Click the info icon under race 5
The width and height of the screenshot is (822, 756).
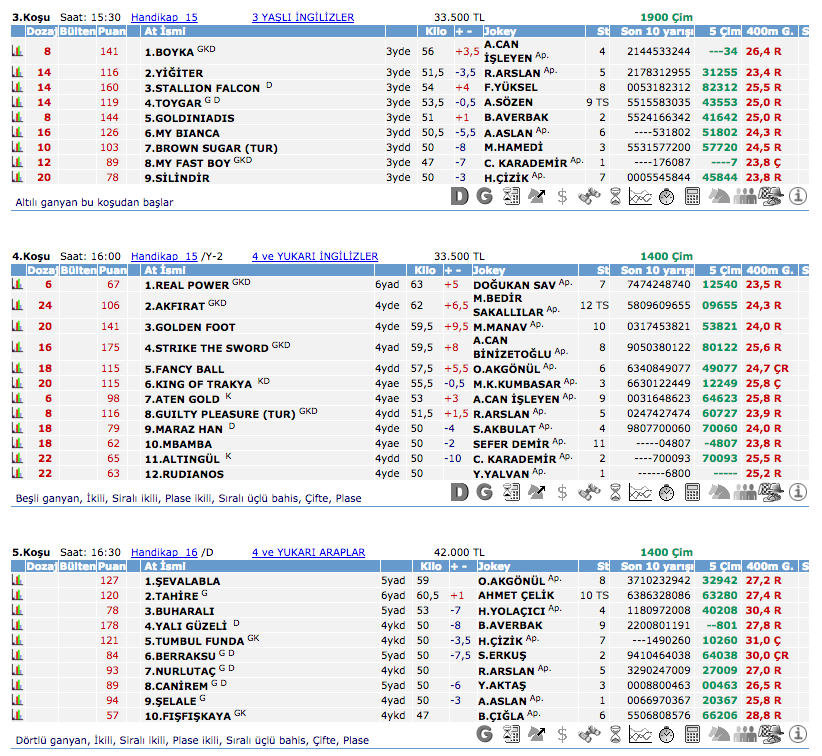click(797, 735)
